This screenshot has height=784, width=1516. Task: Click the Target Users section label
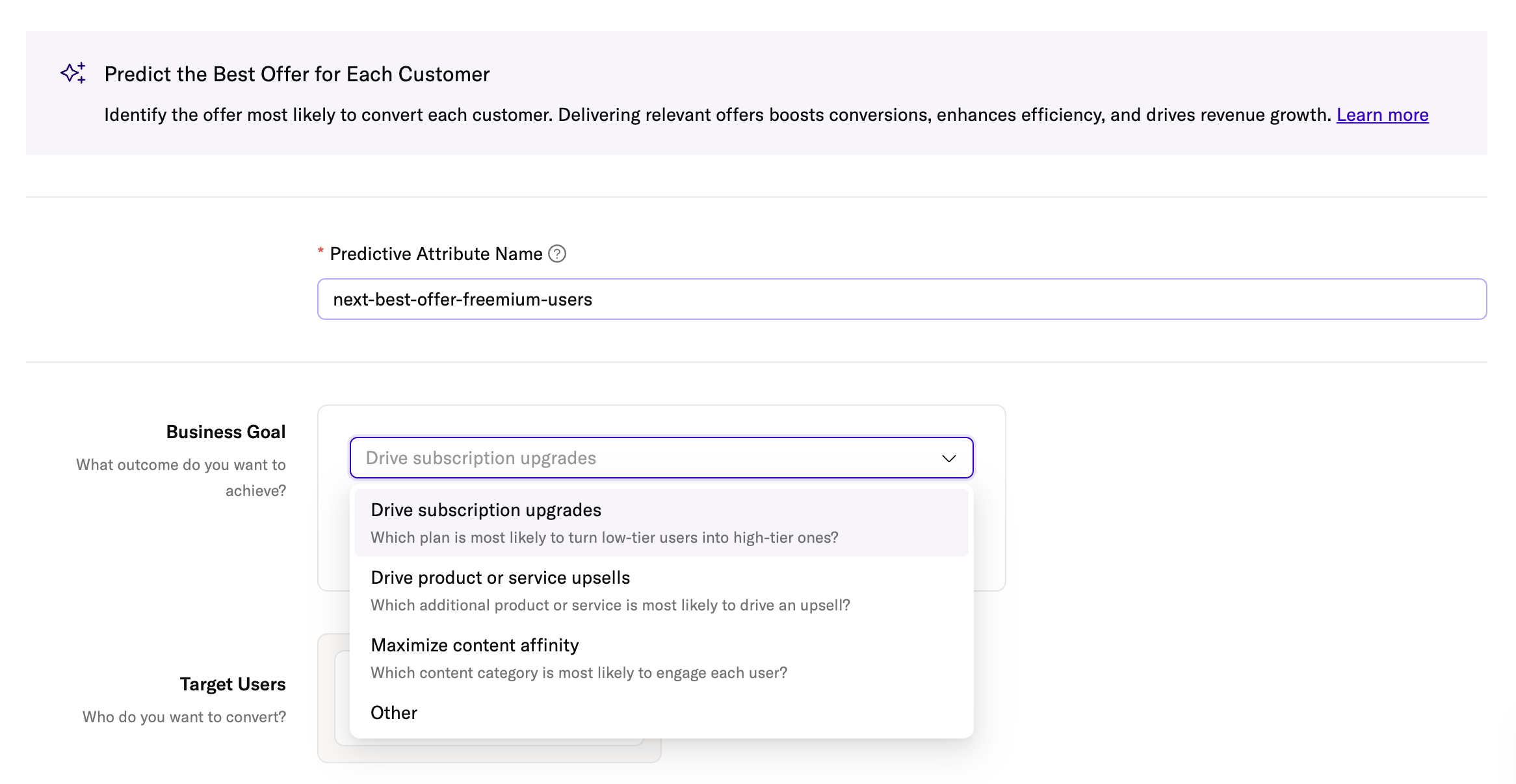(233, 685)
